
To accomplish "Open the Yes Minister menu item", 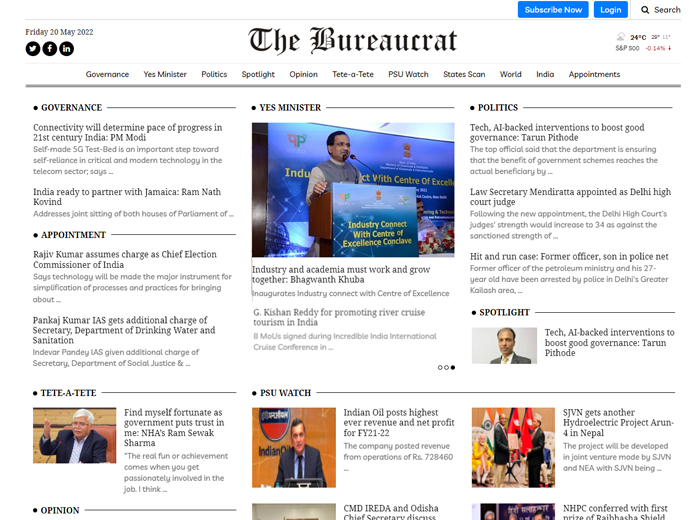I will 165,74.
